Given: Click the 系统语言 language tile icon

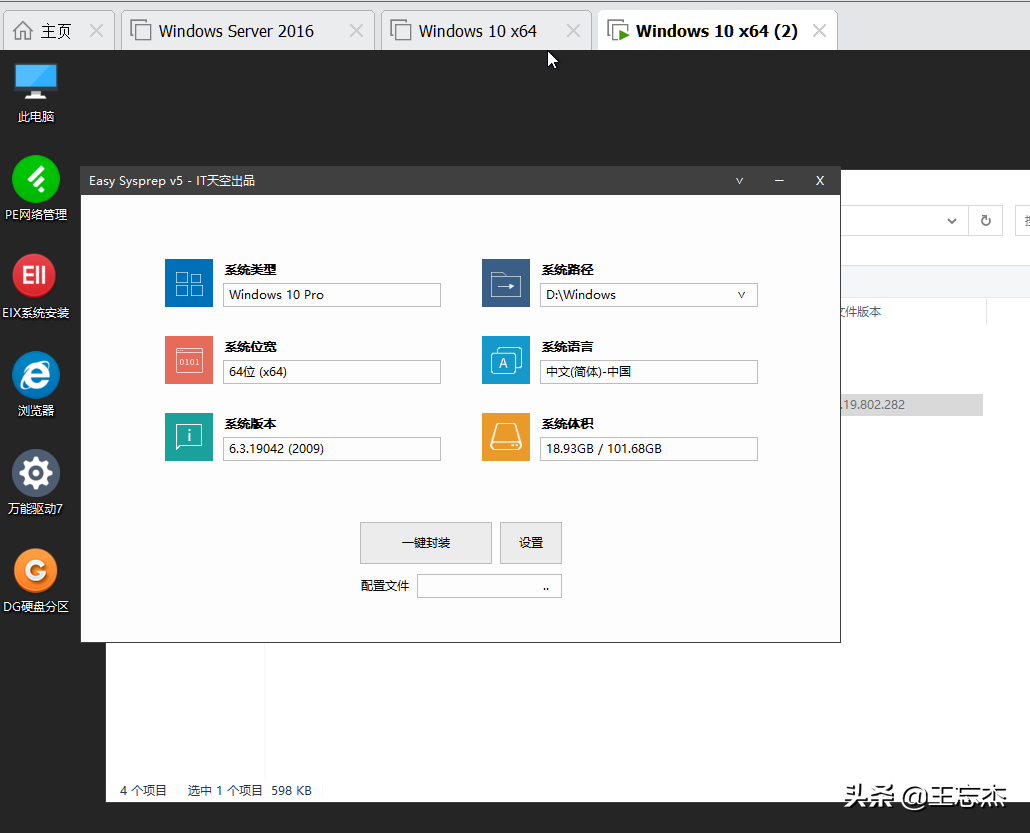Looking at the screenshot, I should (x=506, y=360).
